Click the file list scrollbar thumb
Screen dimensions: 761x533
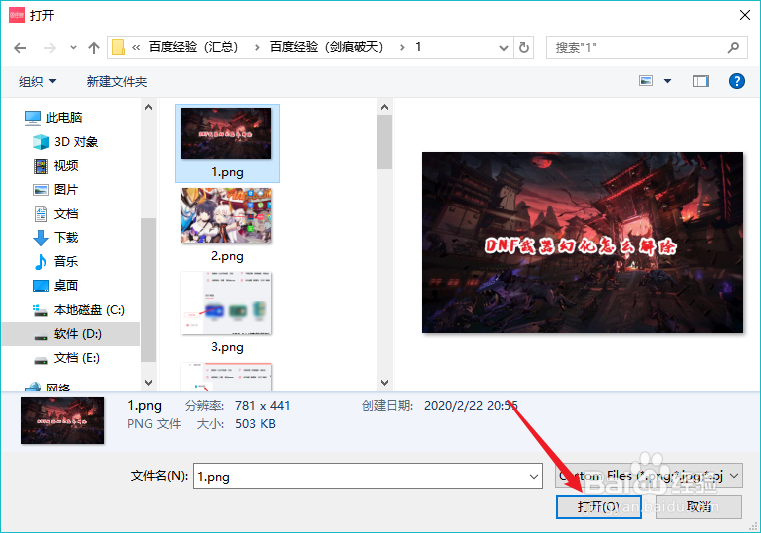click(x=384, y=142)
